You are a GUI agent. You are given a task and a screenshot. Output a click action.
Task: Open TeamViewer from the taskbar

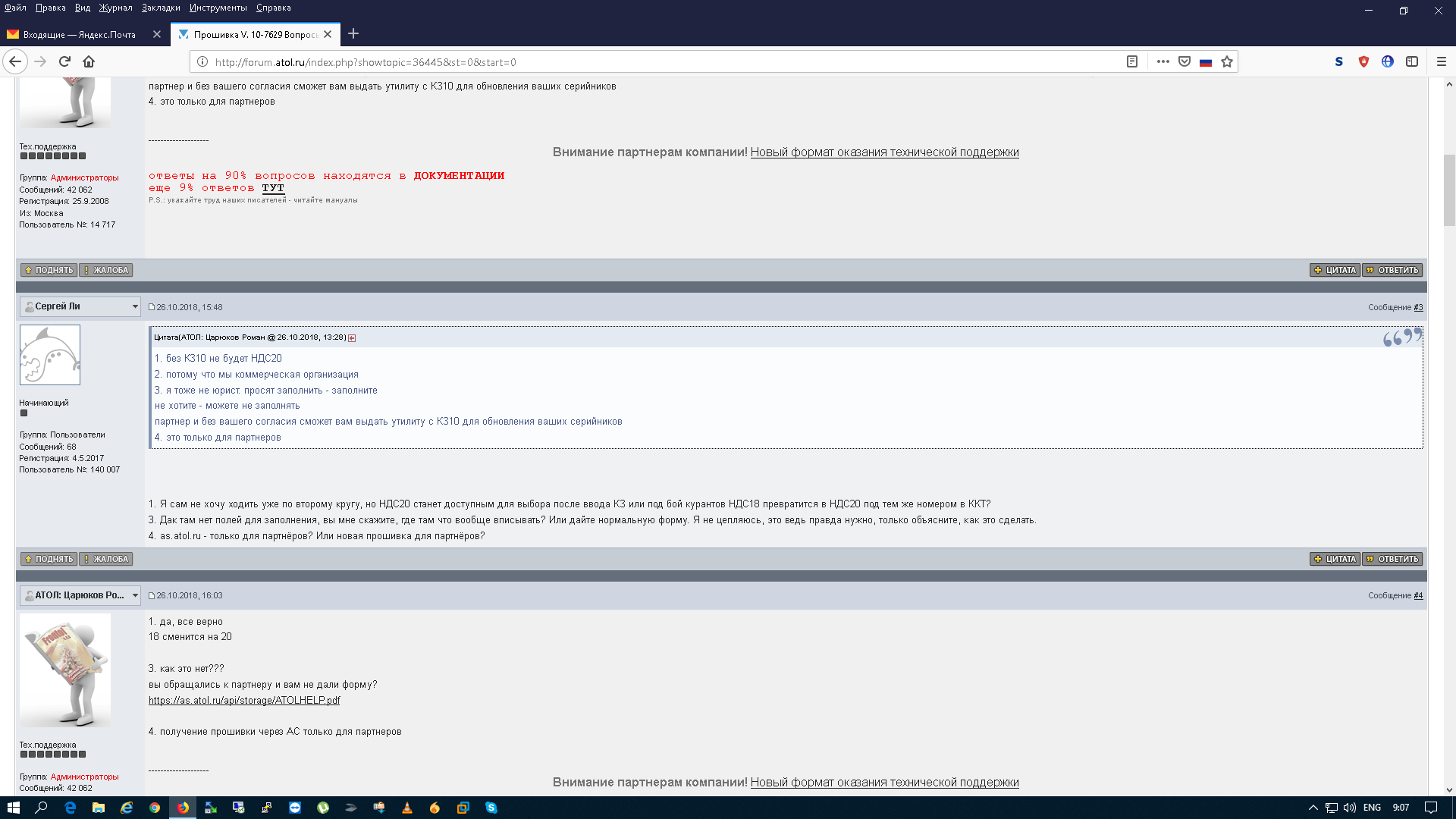[295, 808]
